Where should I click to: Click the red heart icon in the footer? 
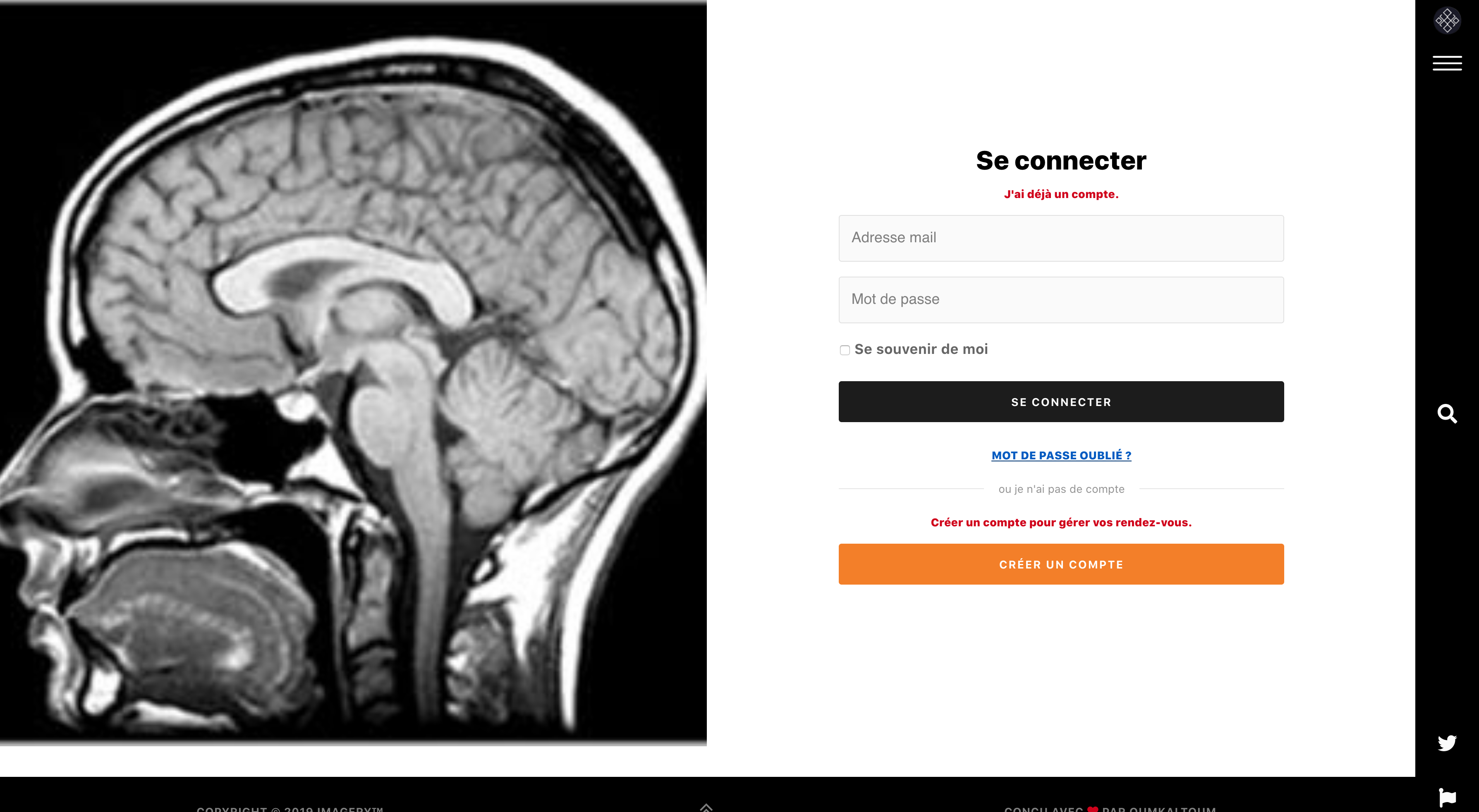(x=1093, y=809)
